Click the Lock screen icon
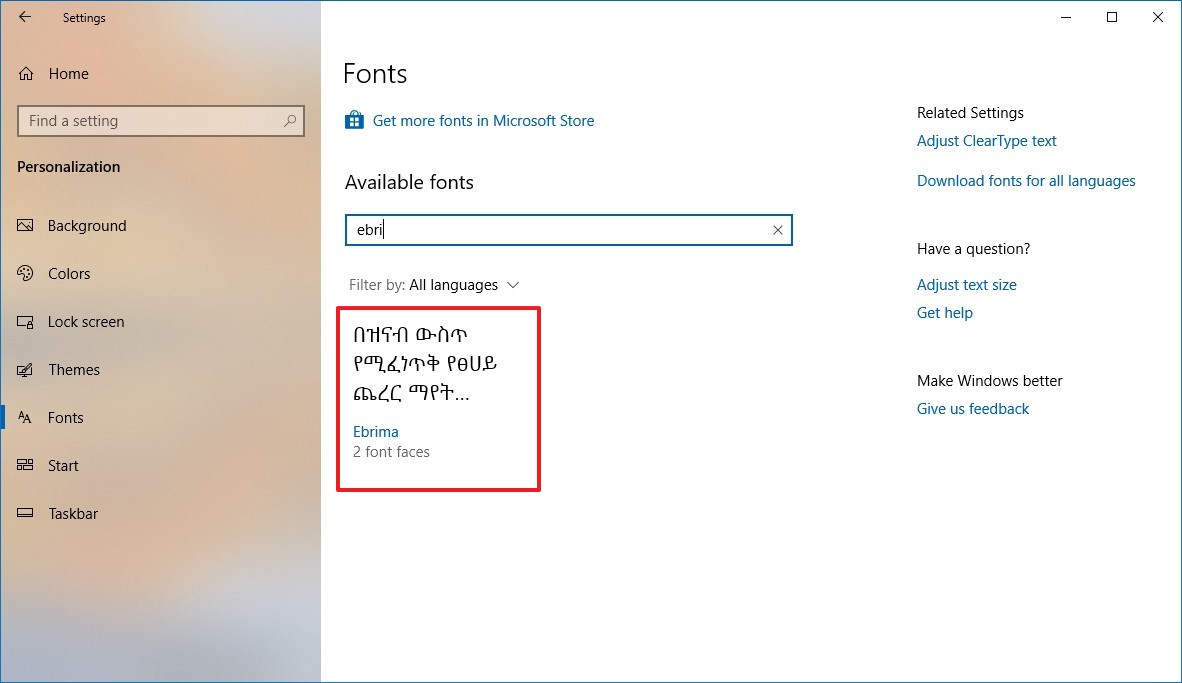The height and width of the screenshot is (683, 1182). (x=25, y=322)
